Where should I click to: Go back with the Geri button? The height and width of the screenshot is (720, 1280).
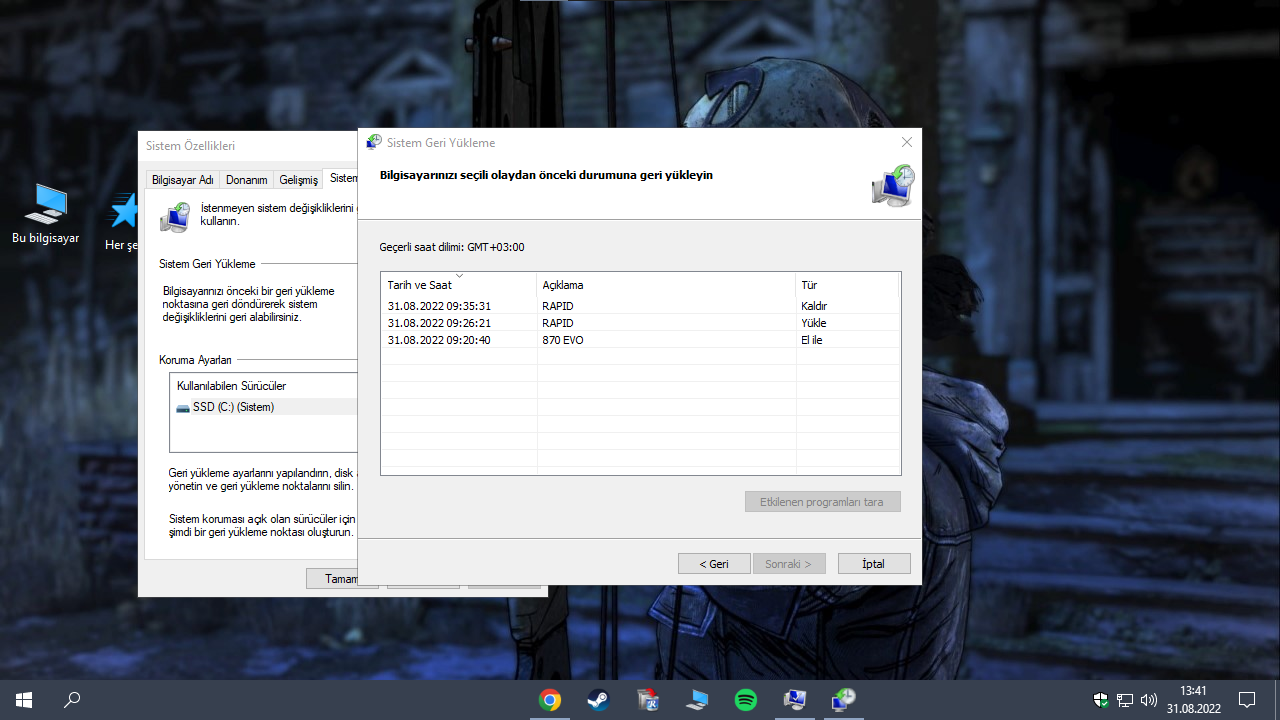[714, 564]
